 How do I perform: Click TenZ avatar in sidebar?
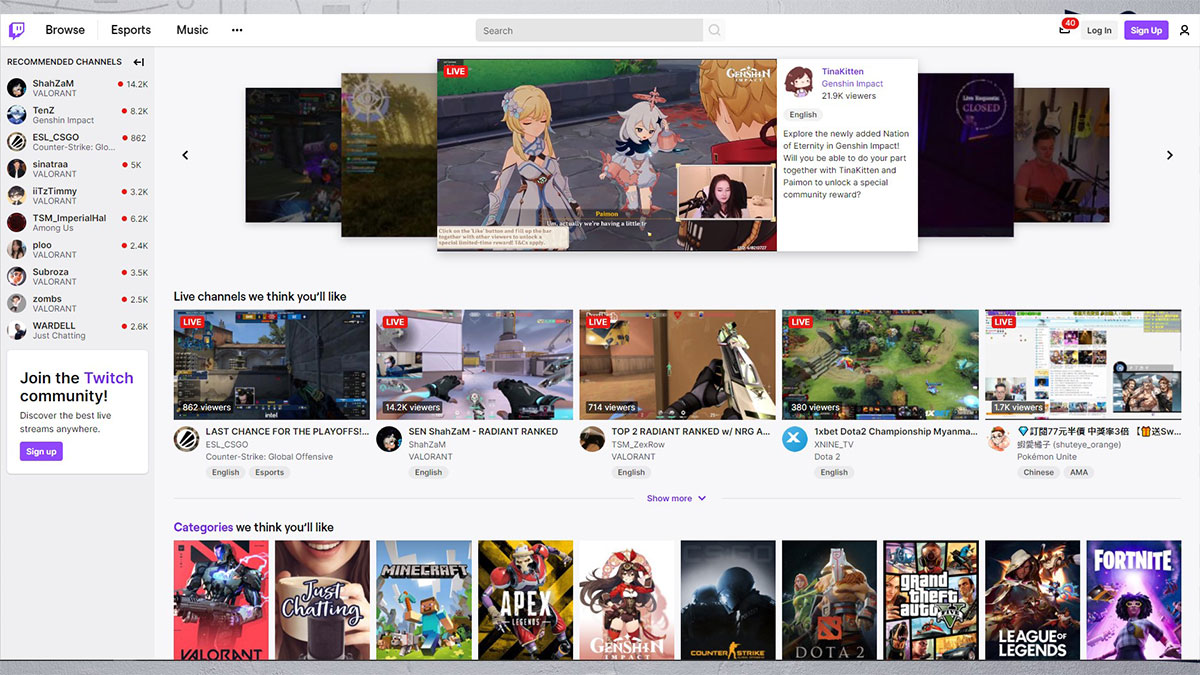(17, 115)
